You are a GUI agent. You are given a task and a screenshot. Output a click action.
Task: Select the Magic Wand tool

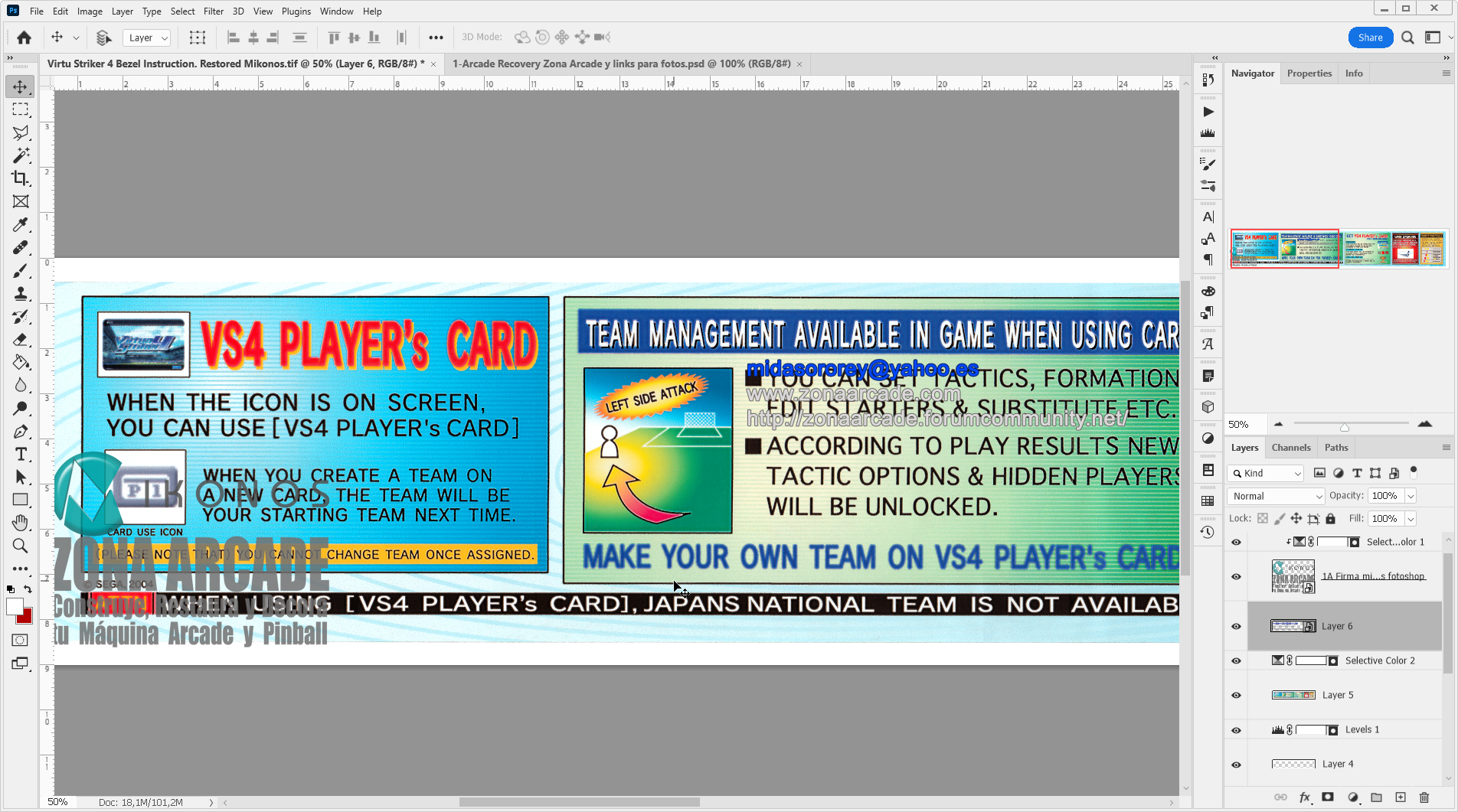point(21,155)
